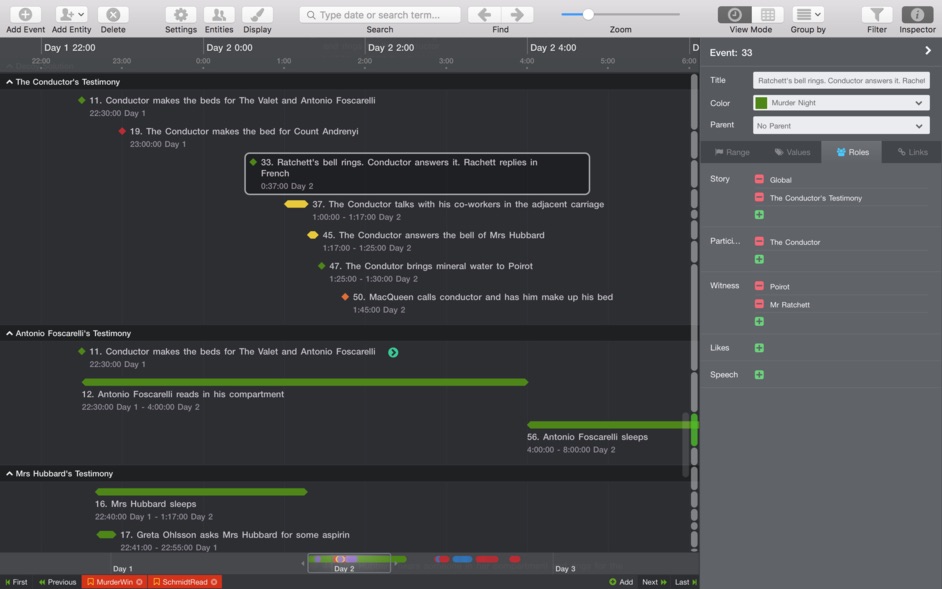Click the Inspector icon in the toolbar
Image resolution: width=942 pixels, height=589 pixels.
(917, 15)
